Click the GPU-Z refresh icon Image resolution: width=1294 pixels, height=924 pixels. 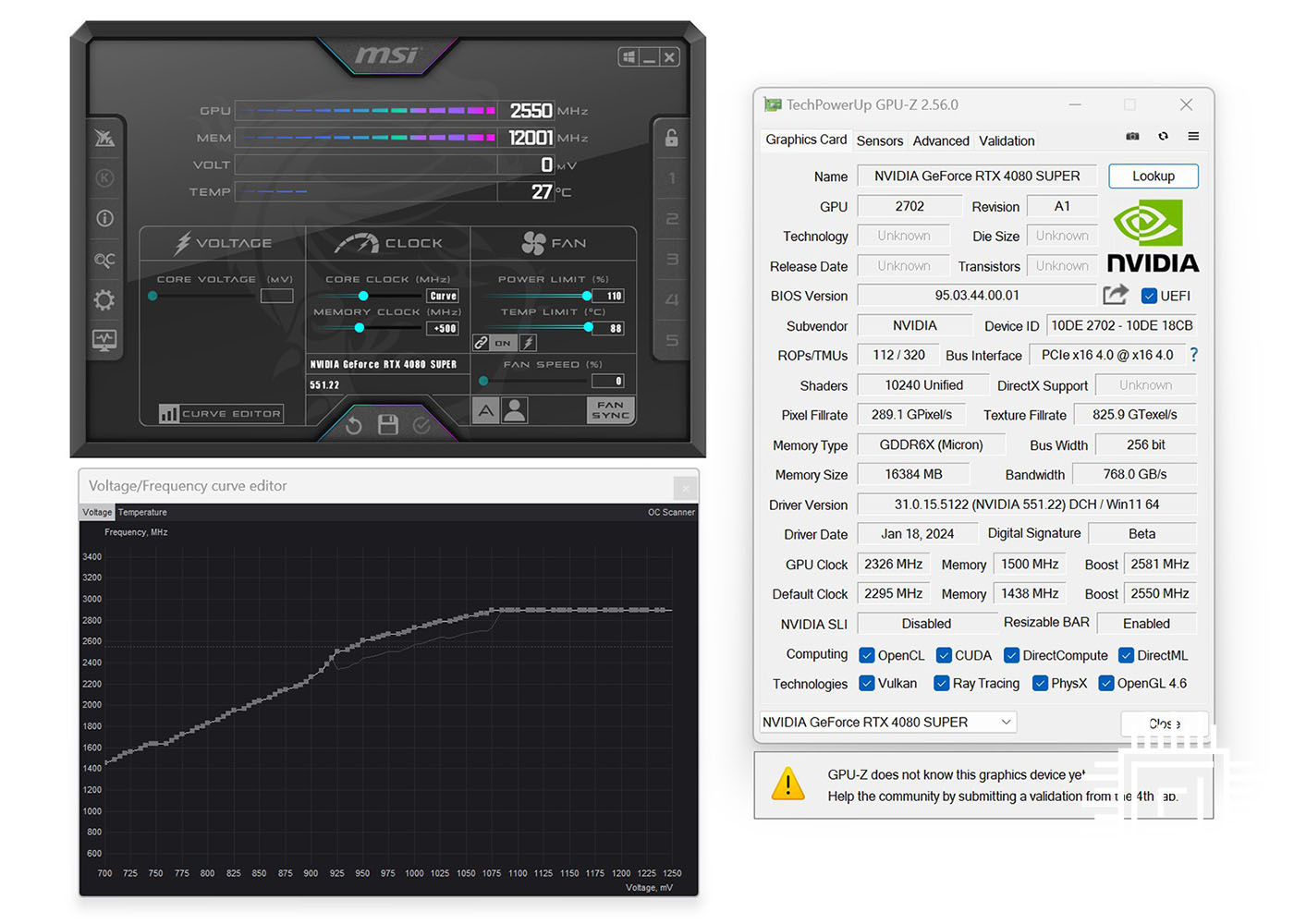(x=1164, y=136)
